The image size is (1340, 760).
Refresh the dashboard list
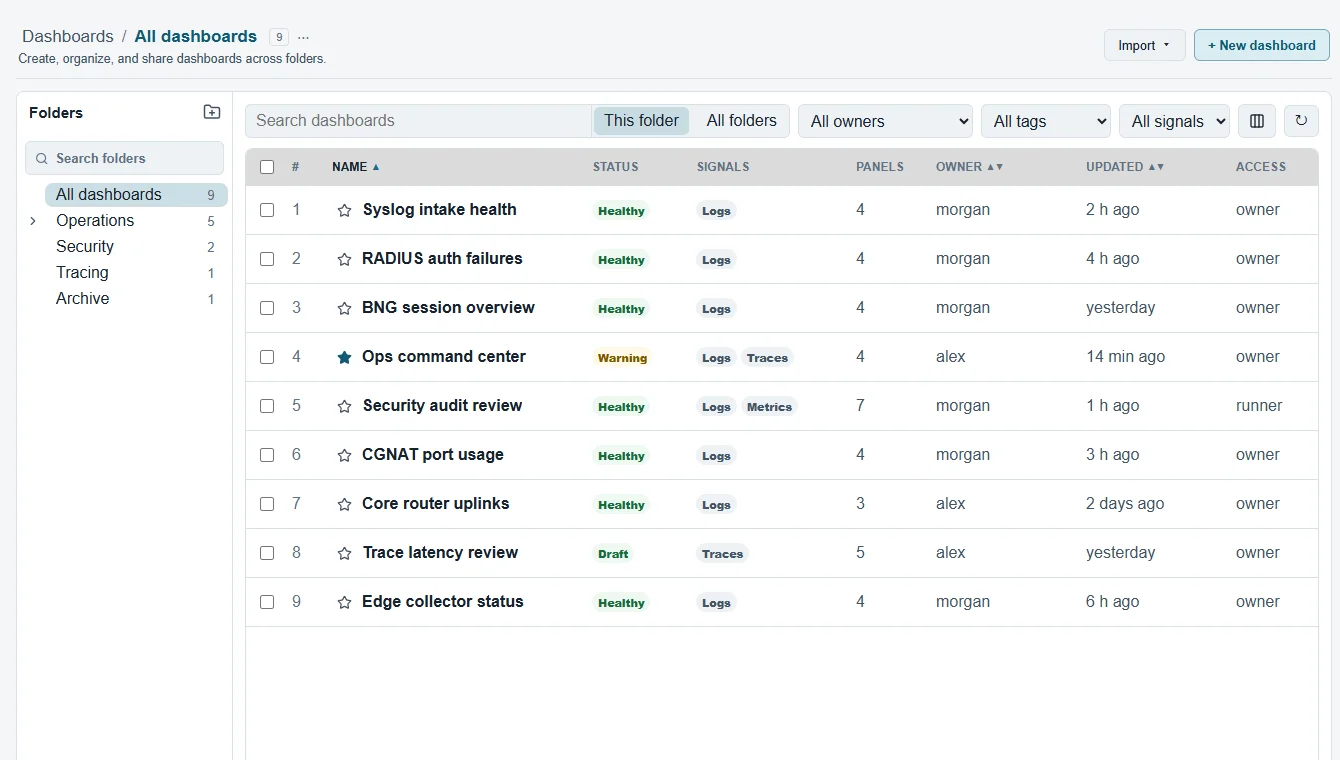(1301, 121)
